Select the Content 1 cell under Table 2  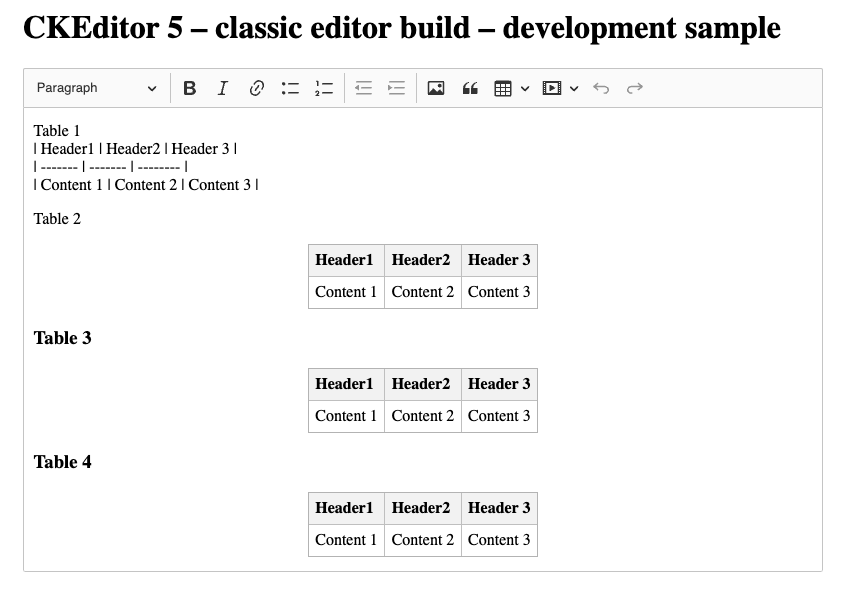346,292
